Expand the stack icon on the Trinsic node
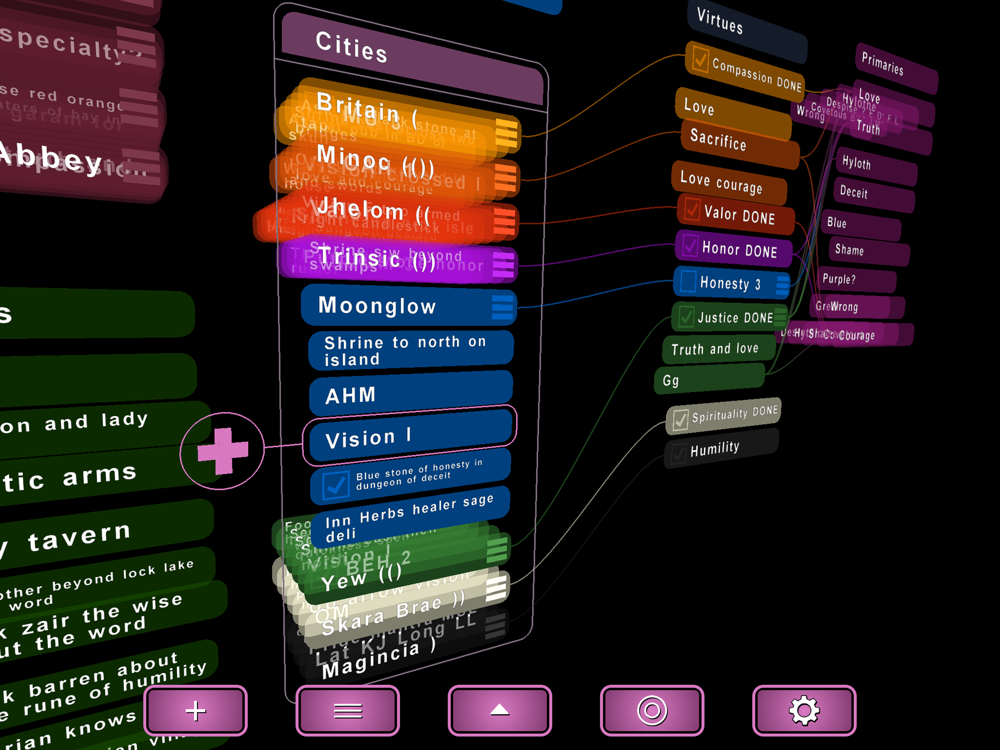 pos(503,264)
